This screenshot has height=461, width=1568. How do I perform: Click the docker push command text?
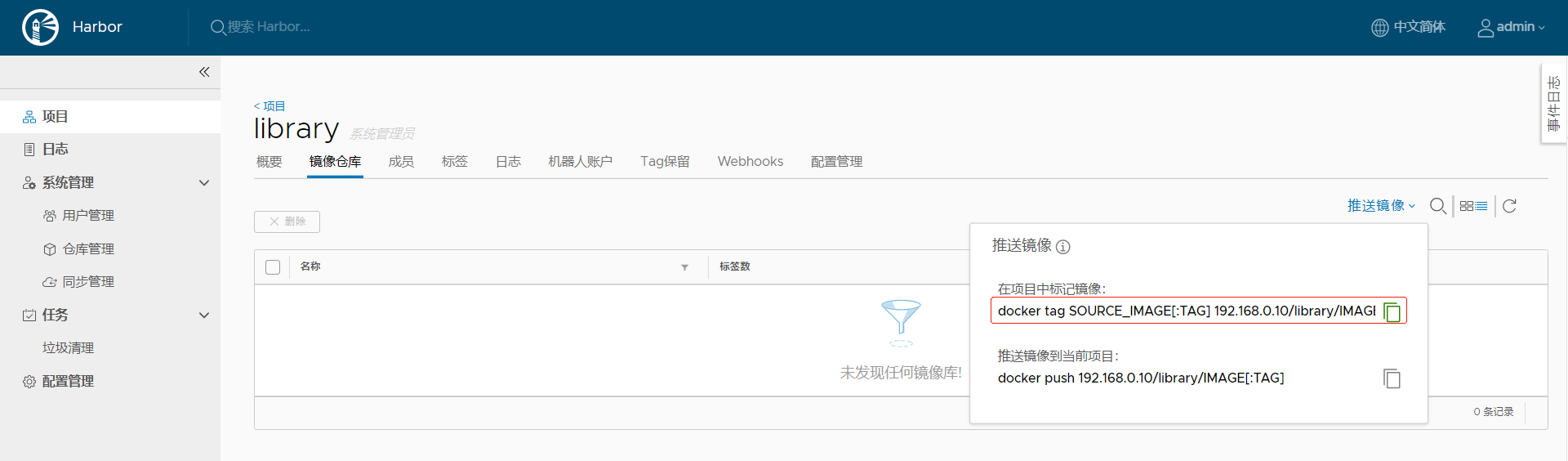[x=1141, y=378]
